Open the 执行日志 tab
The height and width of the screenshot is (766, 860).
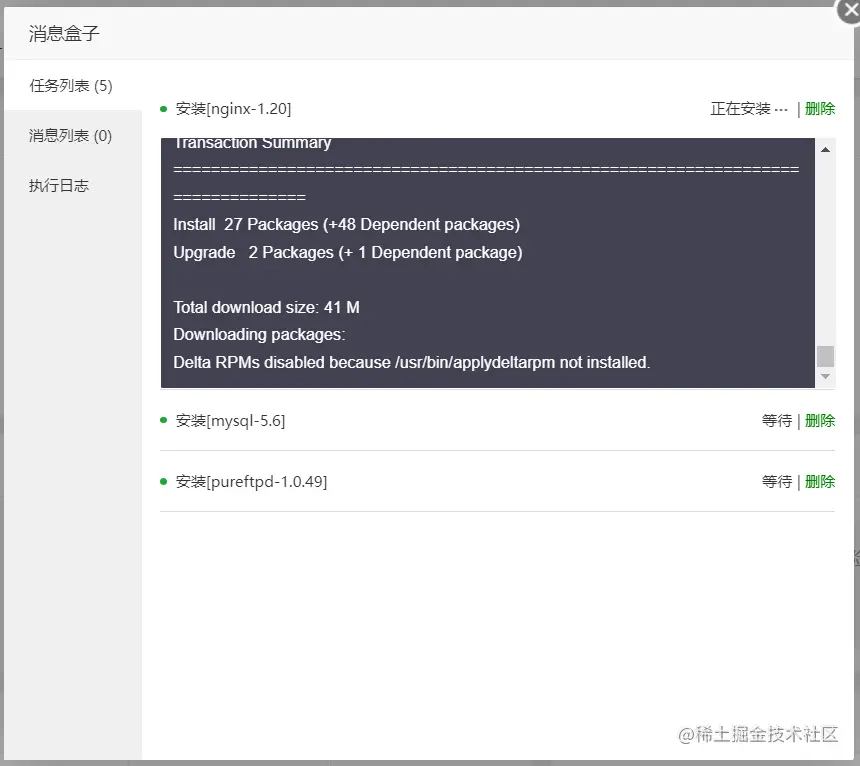coord(59,185)
